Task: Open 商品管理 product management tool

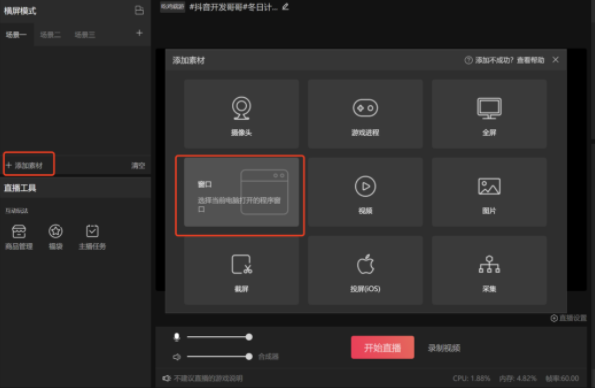Action: pos(19,237)
